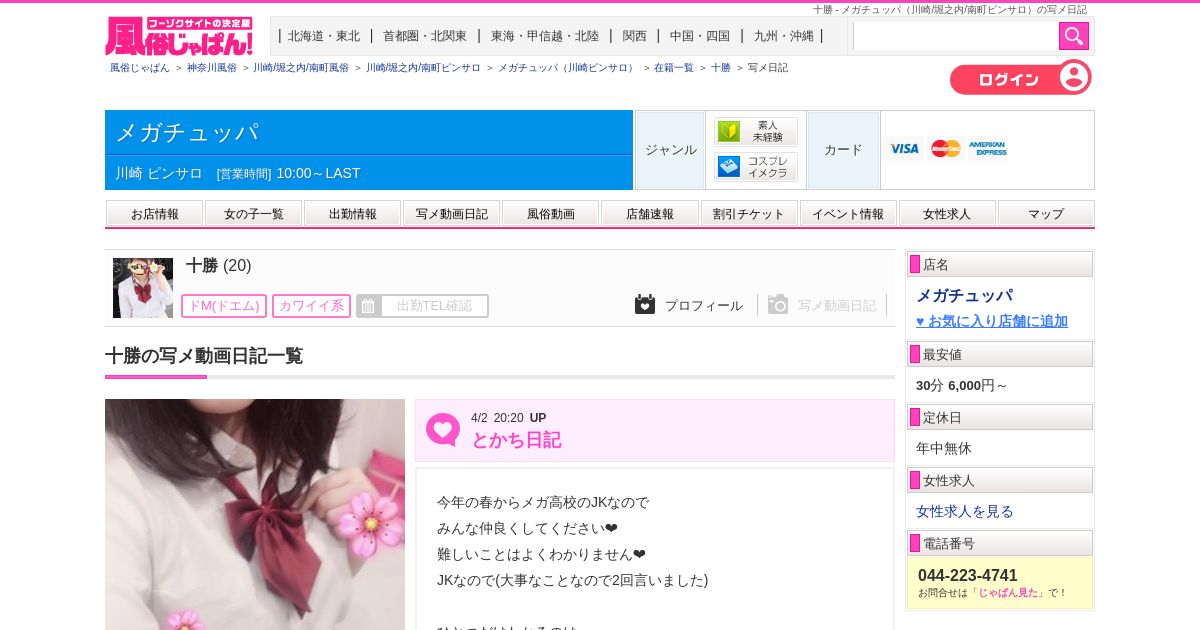Open the 割引チケット tab
The height and width of the screenshot is (630, 1200).
(x=749, y=213)
